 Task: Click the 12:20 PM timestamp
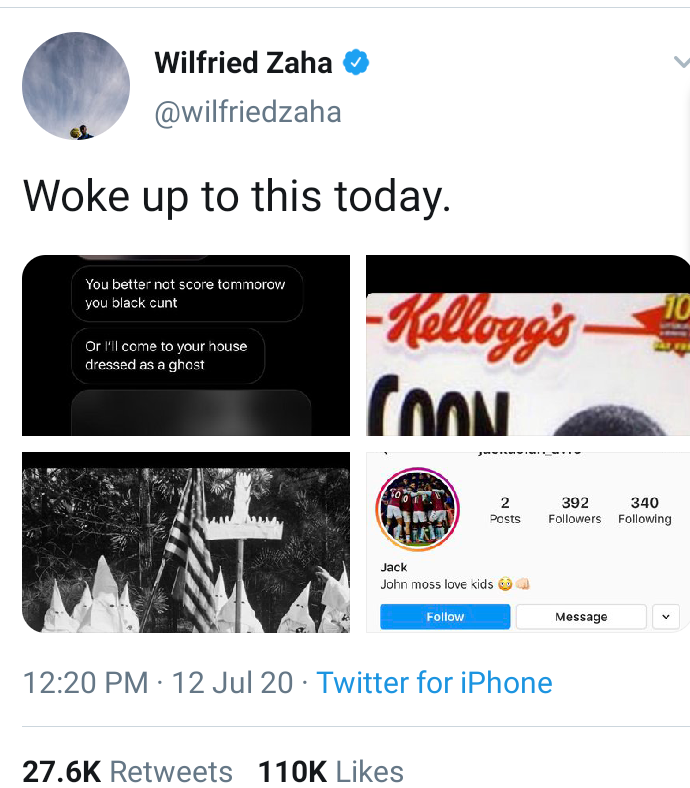point(85,683)
